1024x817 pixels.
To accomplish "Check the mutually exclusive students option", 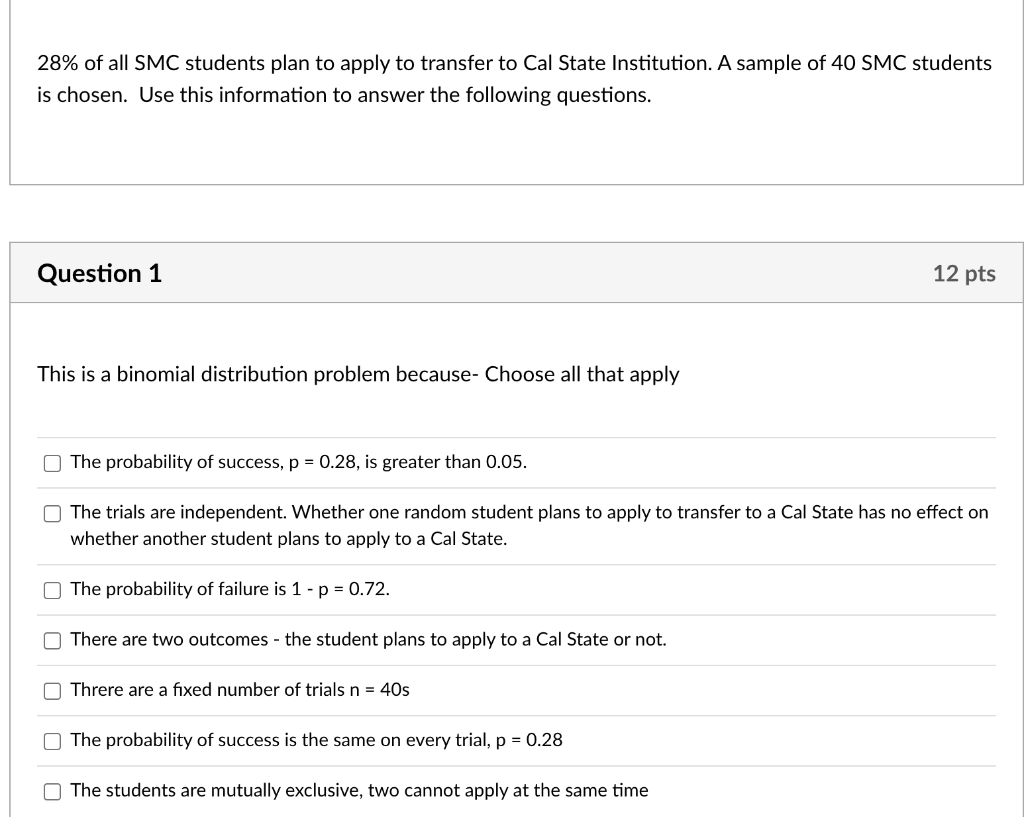I will pyautogui.click(x=52, y=791).
